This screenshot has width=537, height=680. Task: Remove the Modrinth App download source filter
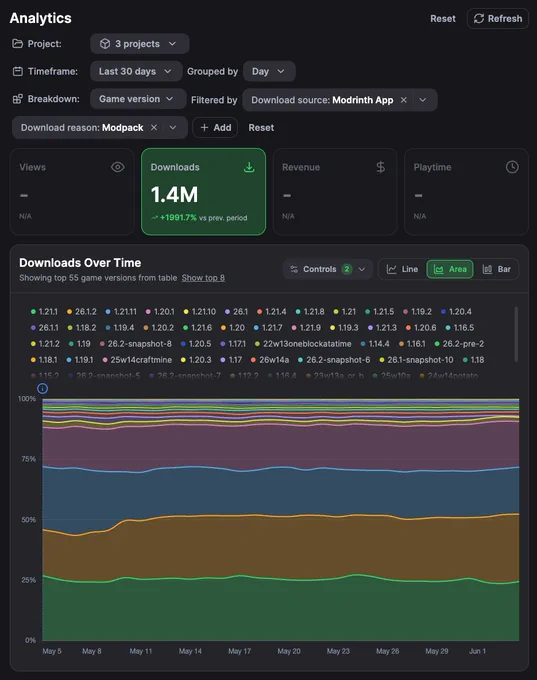coord(403,100)
